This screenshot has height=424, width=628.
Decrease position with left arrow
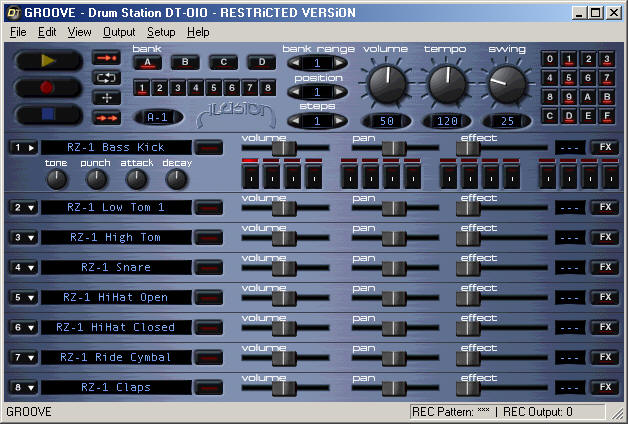295,92
